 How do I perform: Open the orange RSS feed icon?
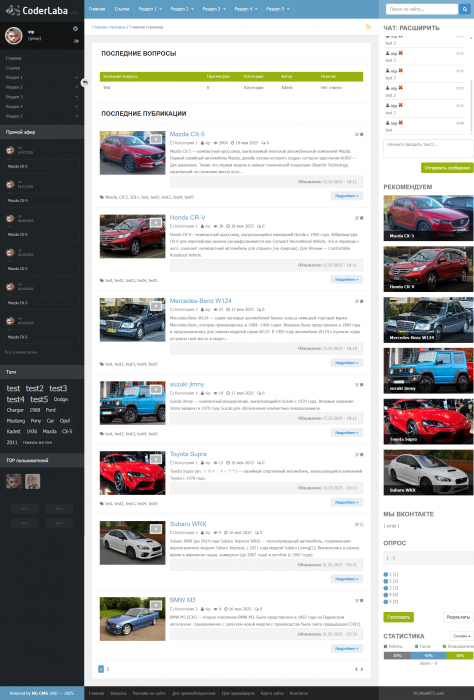point(368,27)
